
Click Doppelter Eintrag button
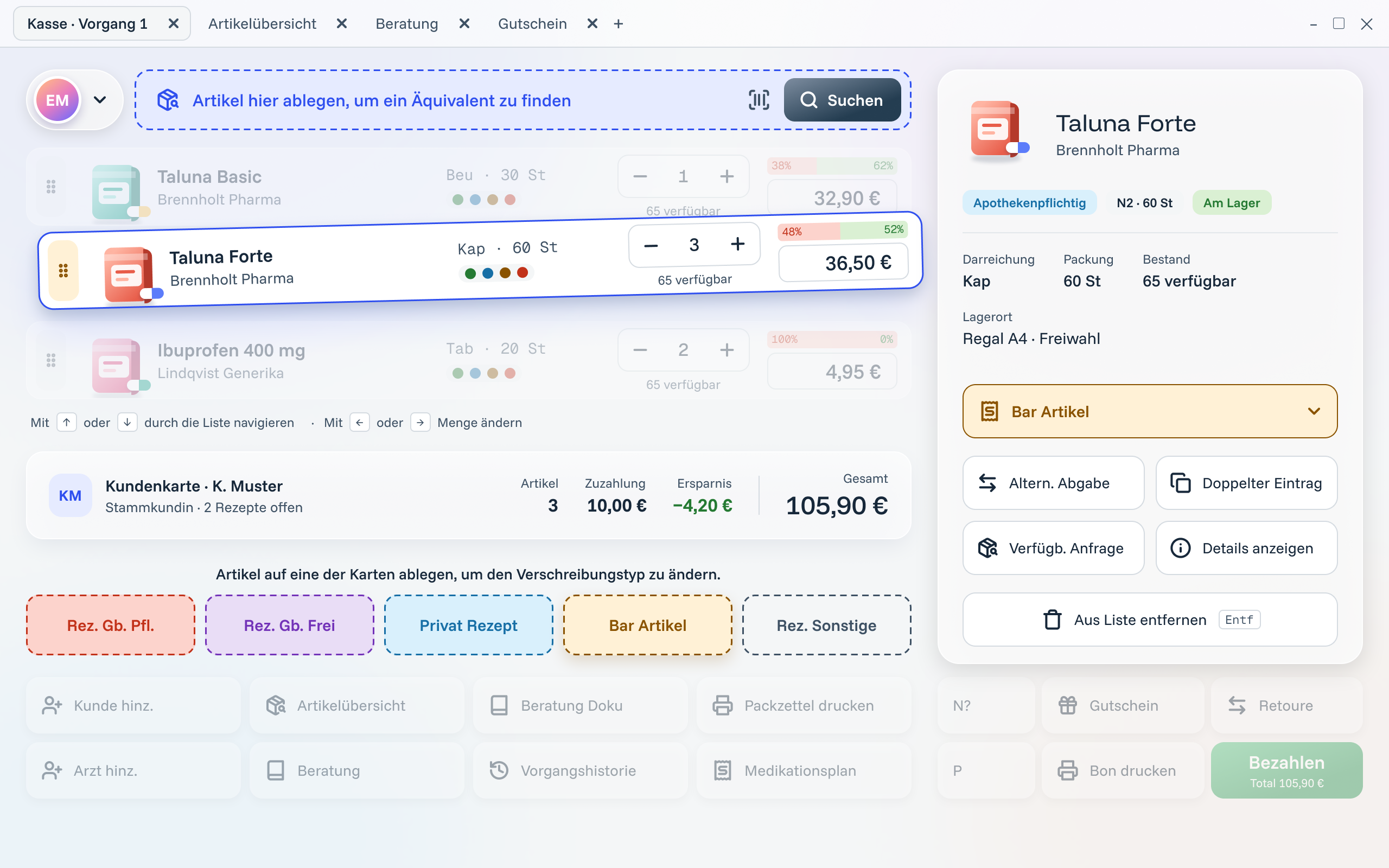pyautogui.click(x=1246, y=483)
